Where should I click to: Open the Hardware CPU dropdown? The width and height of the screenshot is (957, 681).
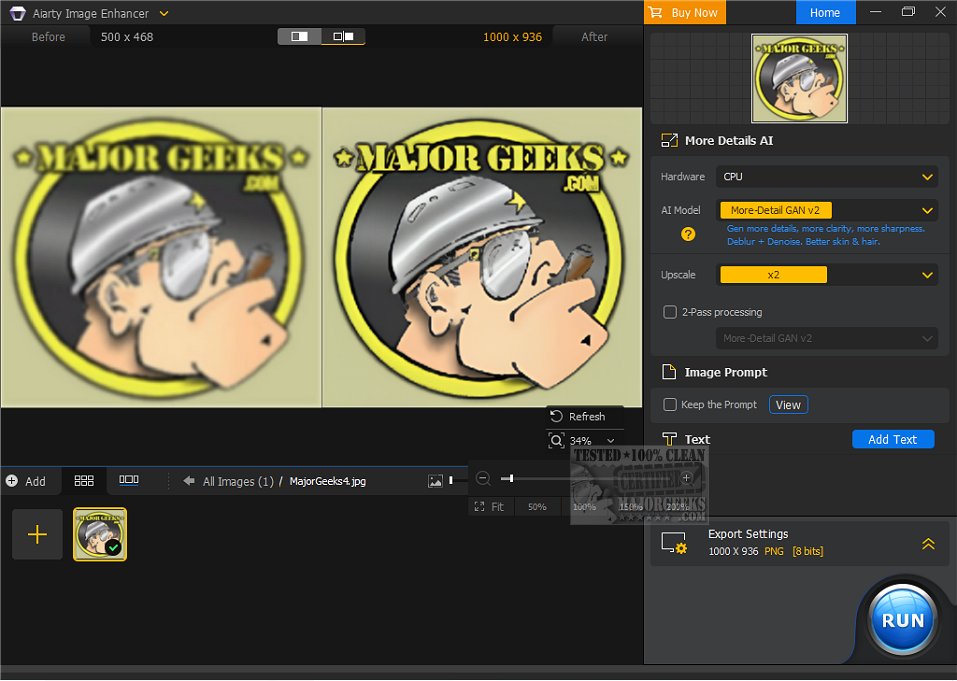(x=827, y=177)
